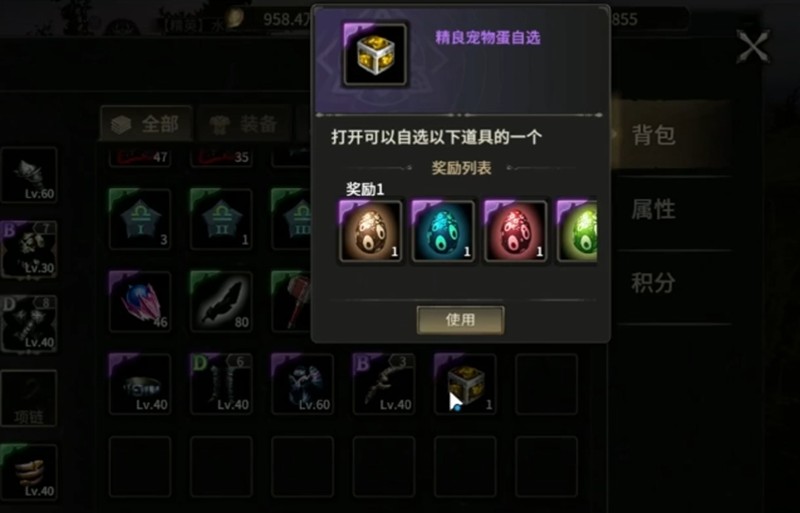Click the golden box icon in popup header
Viewport: 800px width, 513px height.
(x=375, y=55)
